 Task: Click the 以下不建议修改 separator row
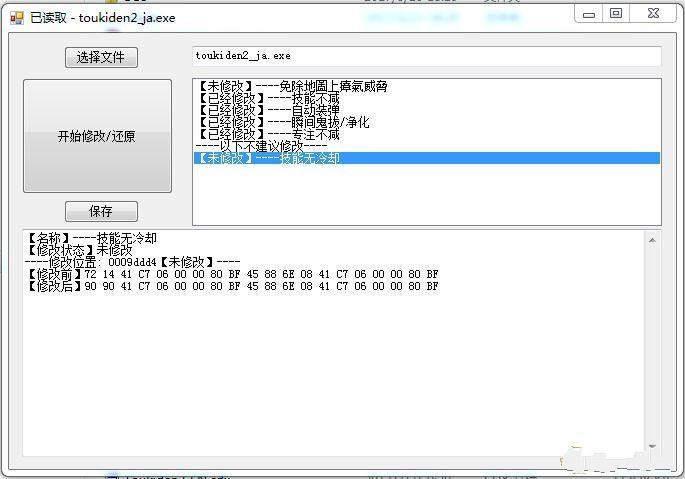(427, 146)
